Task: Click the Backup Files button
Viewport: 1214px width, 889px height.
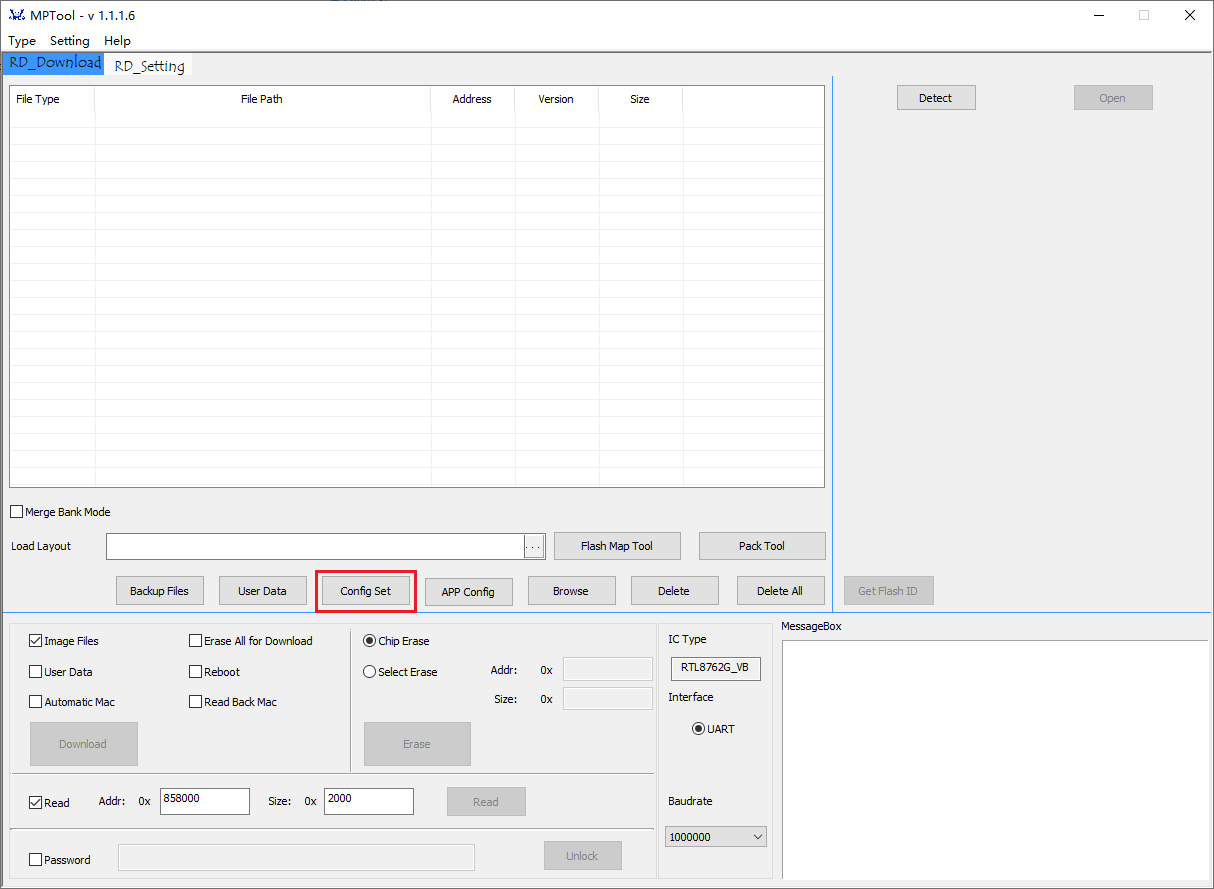Action: [x=160, y=591]
